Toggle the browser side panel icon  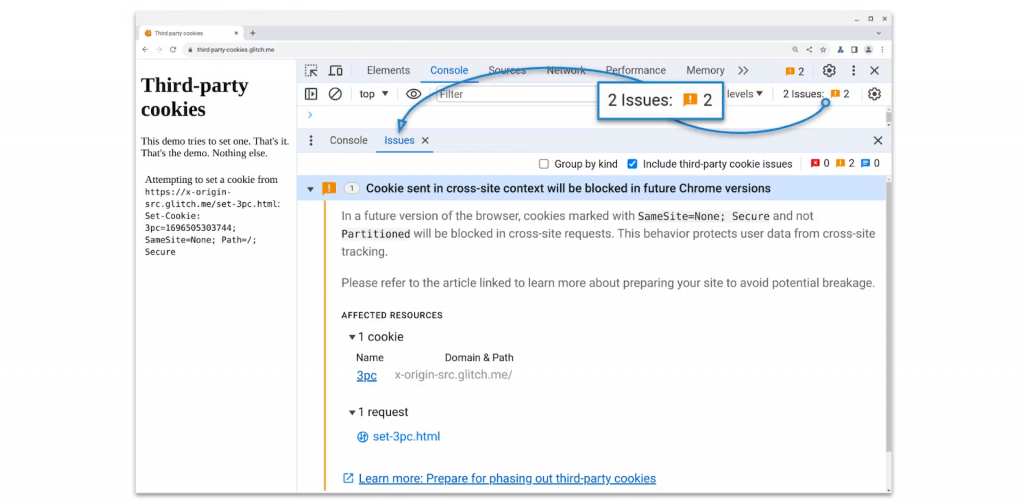click(x=854, y=49)
